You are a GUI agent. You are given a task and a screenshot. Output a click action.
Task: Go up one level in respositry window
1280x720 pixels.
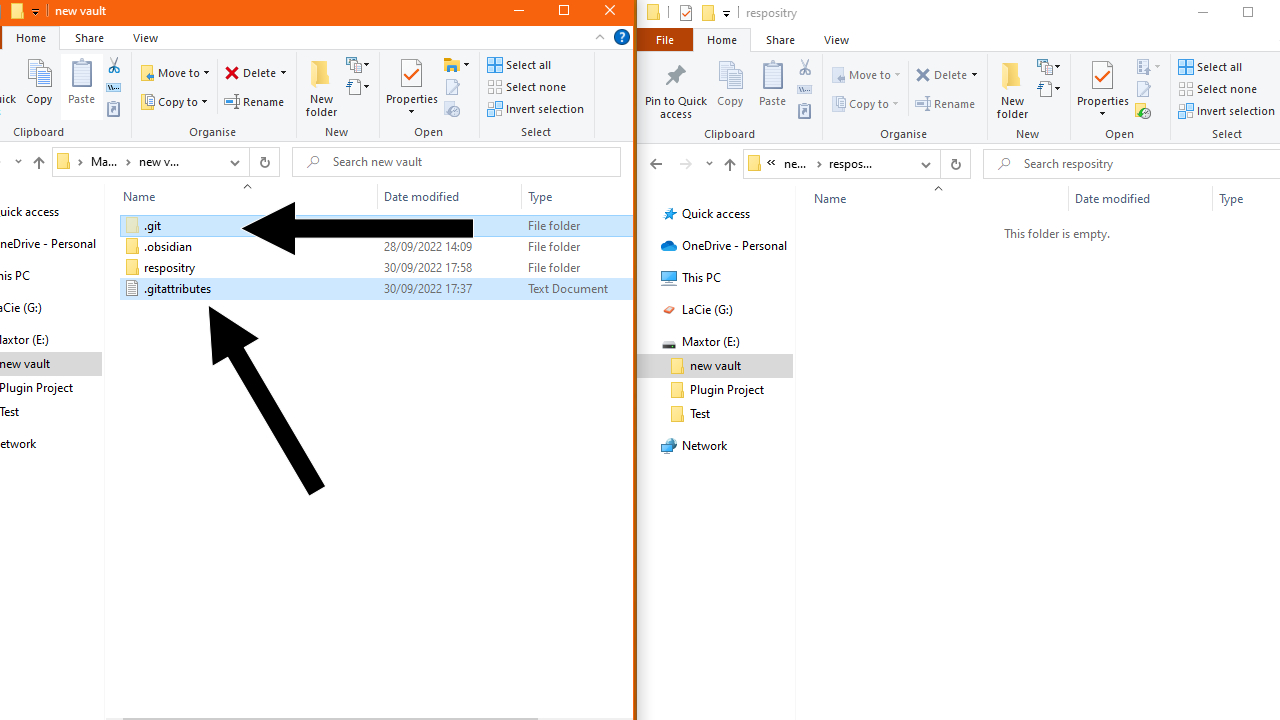click(730, 164)
